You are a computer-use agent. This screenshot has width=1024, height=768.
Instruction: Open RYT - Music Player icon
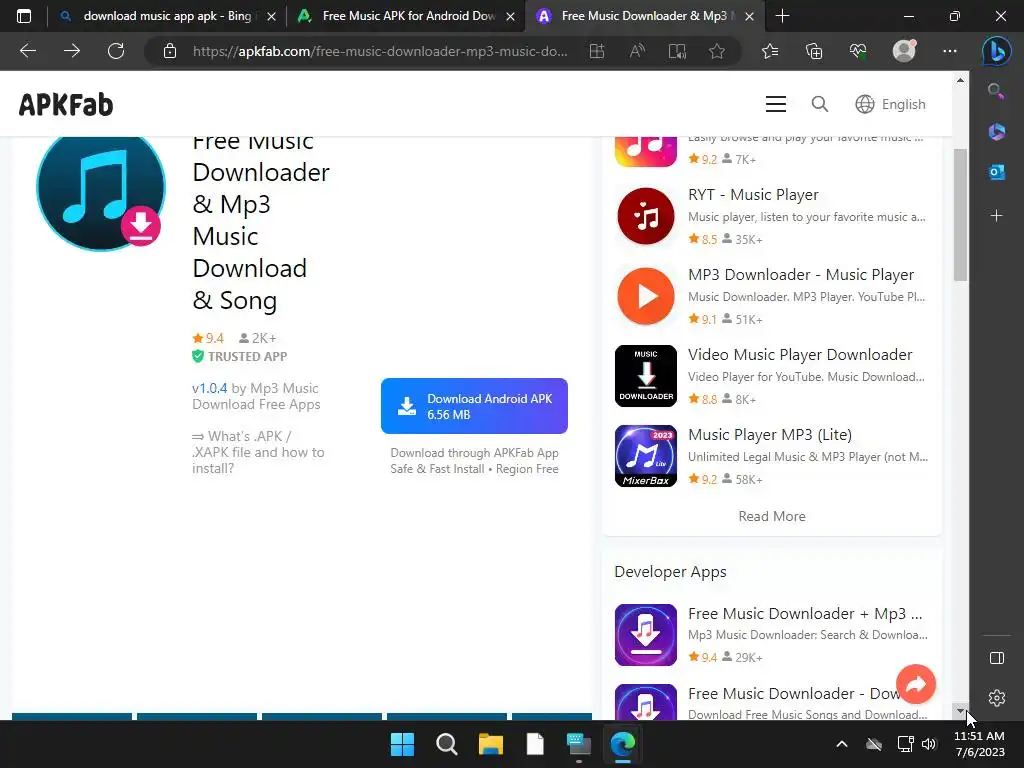646,216
